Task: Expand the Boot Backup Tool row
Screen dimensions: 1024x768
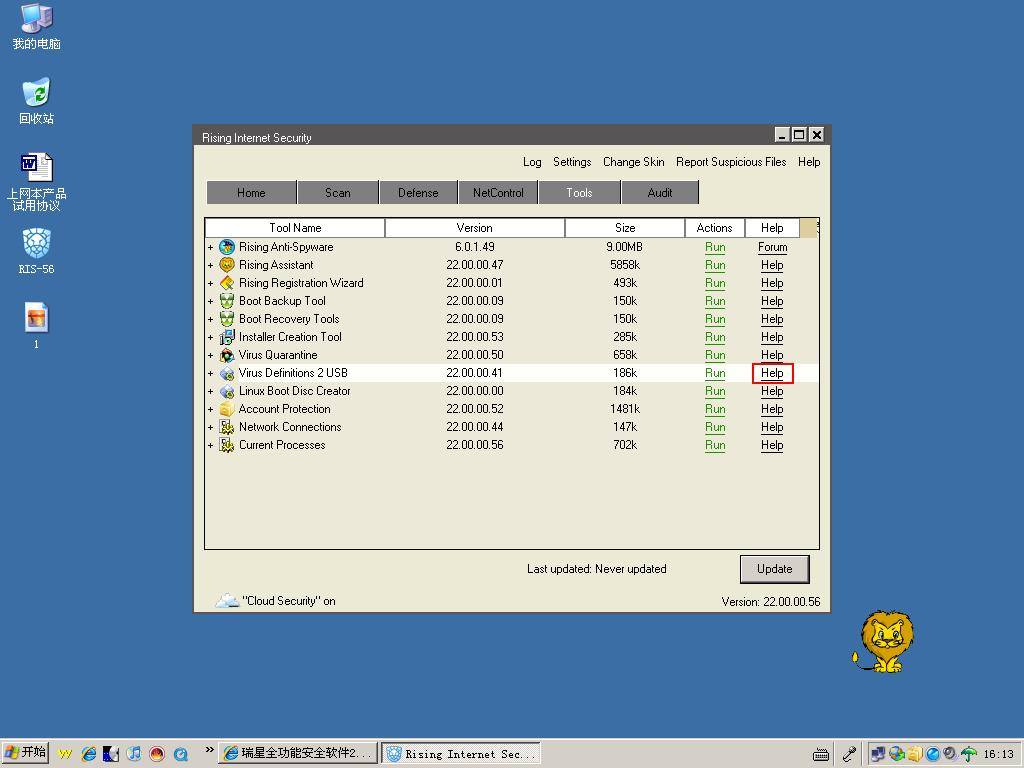Action: [210, 301]
